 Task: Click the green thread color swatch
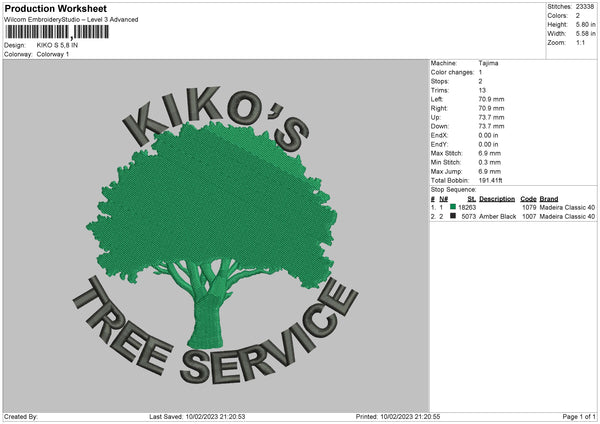(x=453, y=207)
